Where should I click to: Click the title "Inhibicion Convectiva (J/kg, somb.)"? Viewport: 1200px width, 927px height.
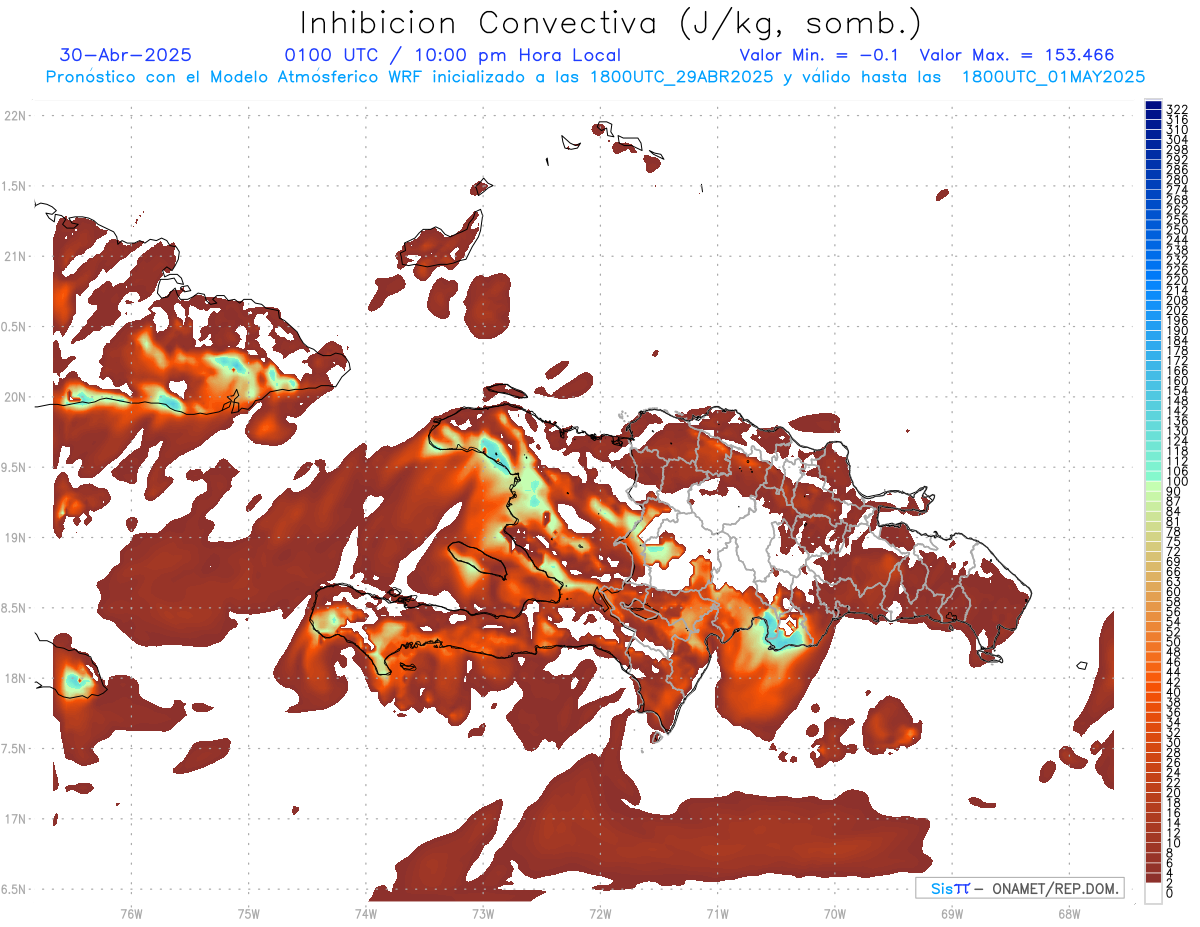(610, 23)
